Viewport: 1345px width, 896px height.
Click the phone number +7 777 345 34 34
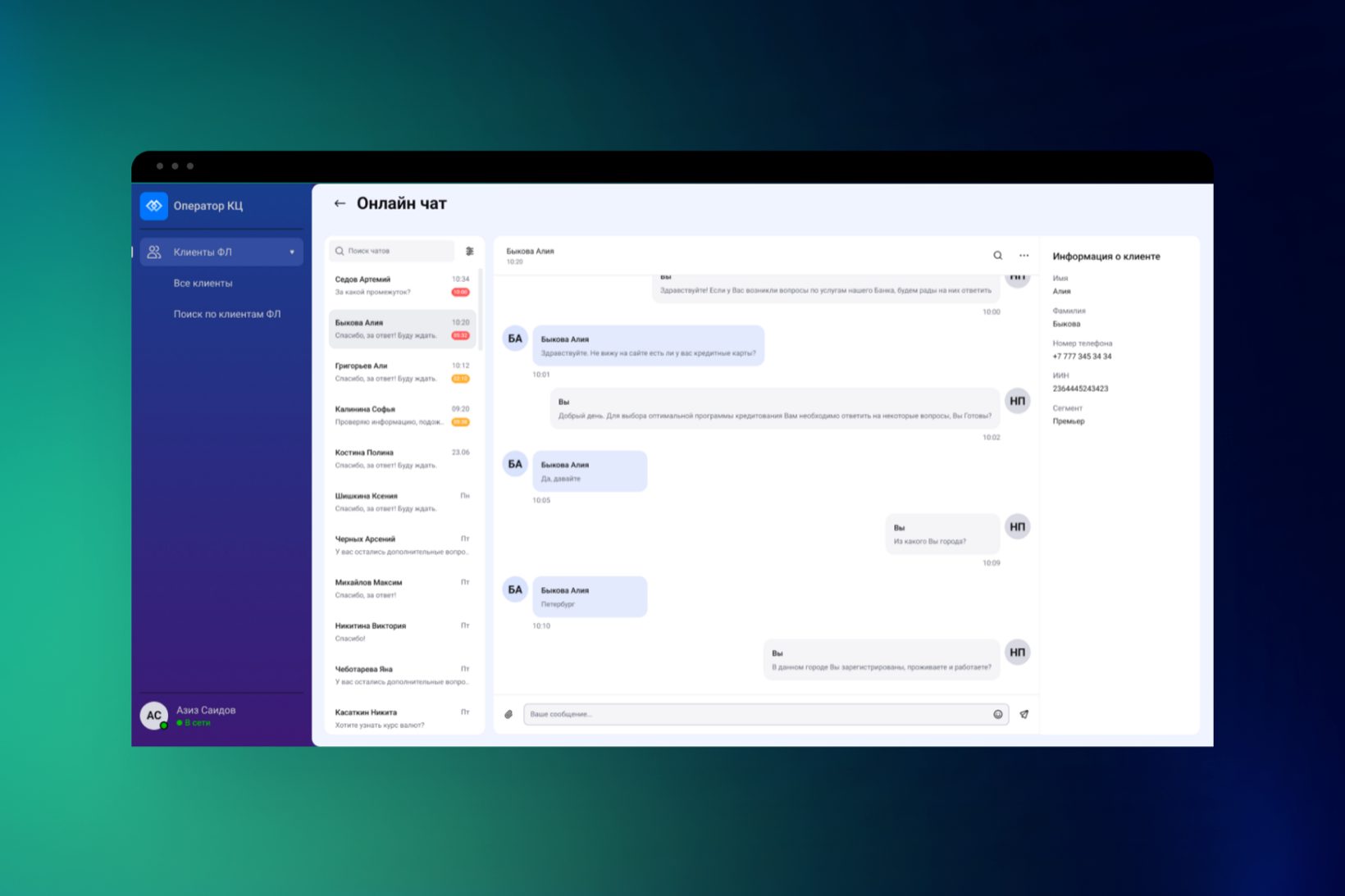1082,357
